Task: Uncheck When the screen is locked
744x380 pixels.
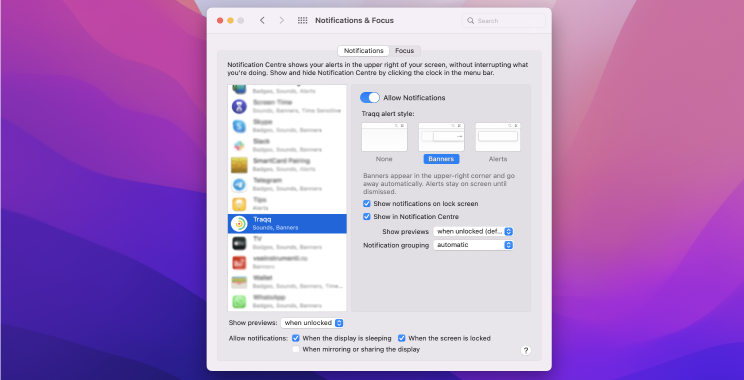Action: (x=401, y=338)
